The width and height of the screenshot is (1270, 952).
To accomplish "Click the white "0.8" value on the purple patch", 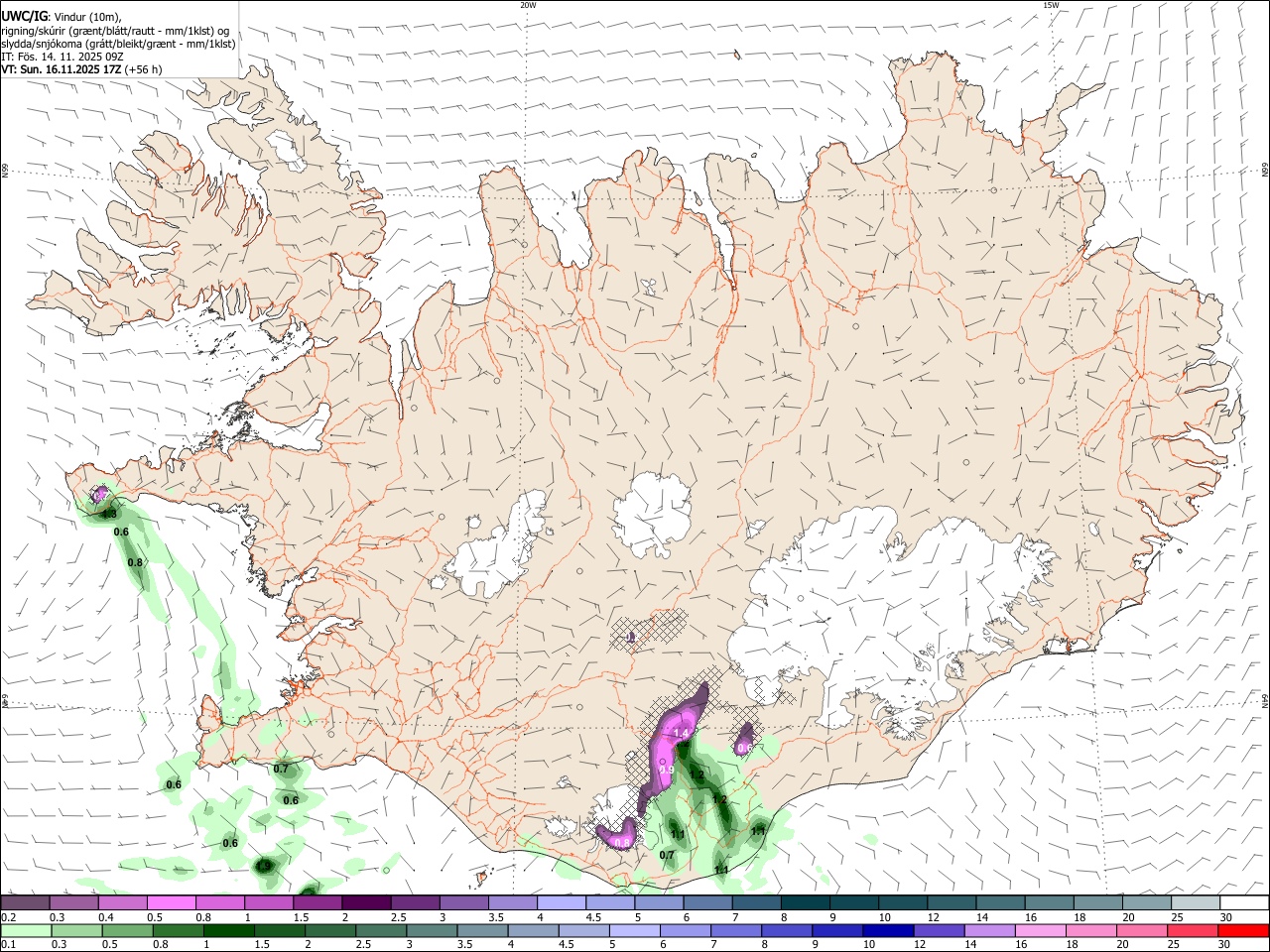I will (622, 843).
